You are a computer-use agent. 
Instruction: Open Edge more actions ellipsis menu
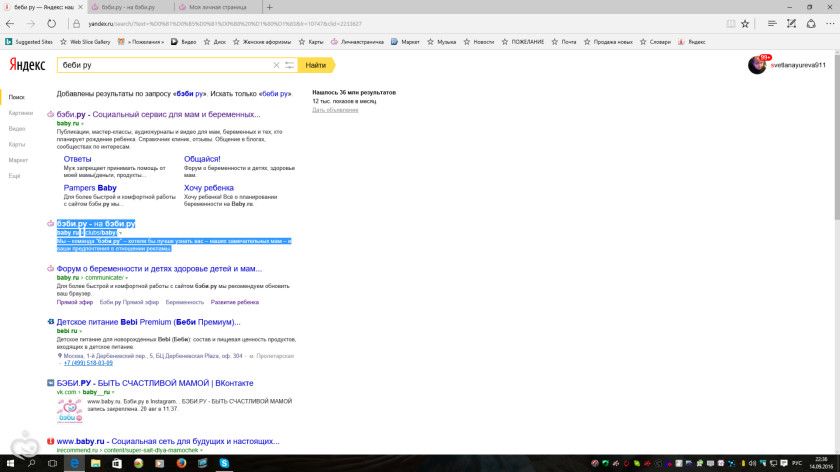(x=830, y=24)
